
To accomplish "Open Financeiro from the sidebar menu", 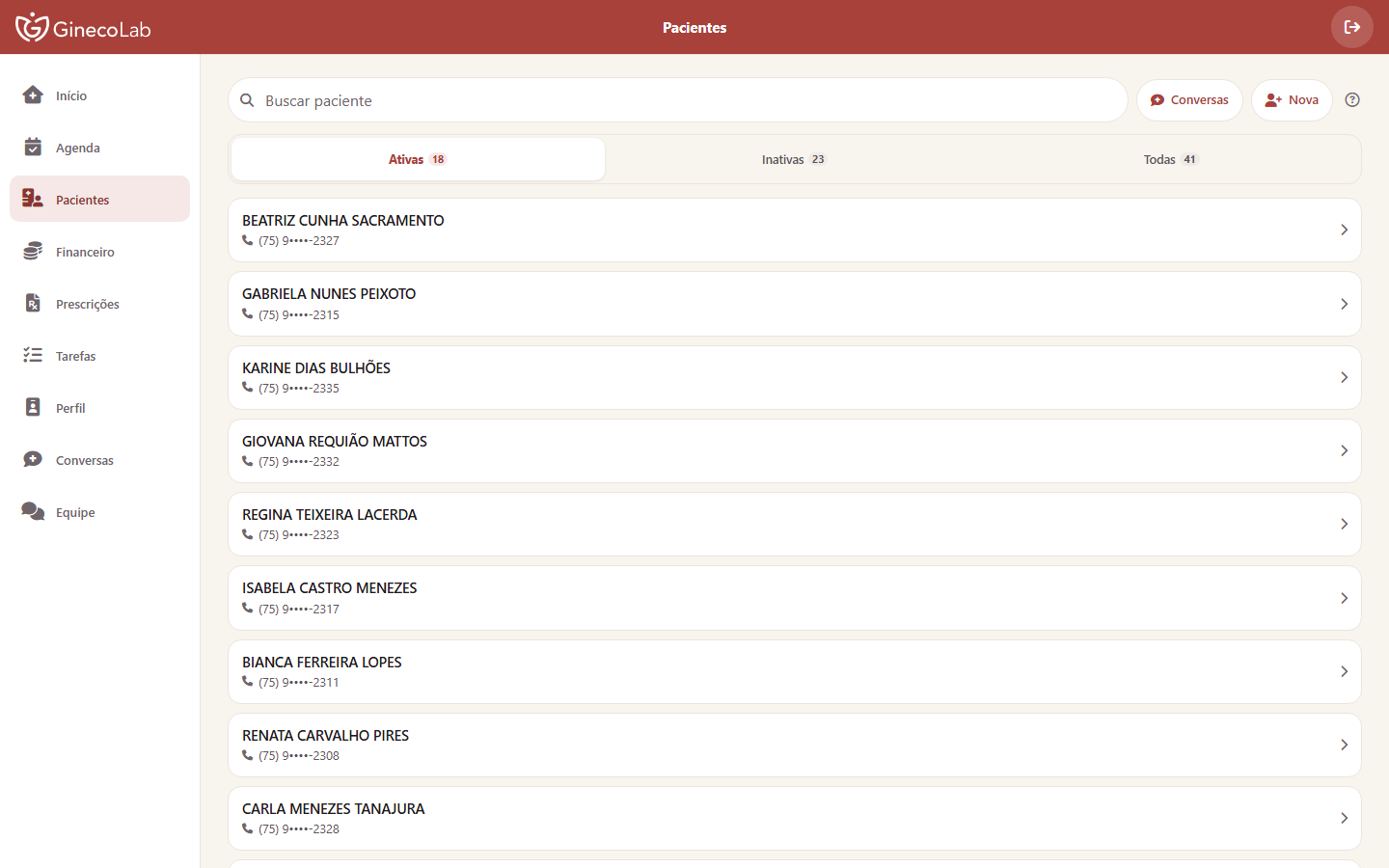I will click(x=99, y=251).
